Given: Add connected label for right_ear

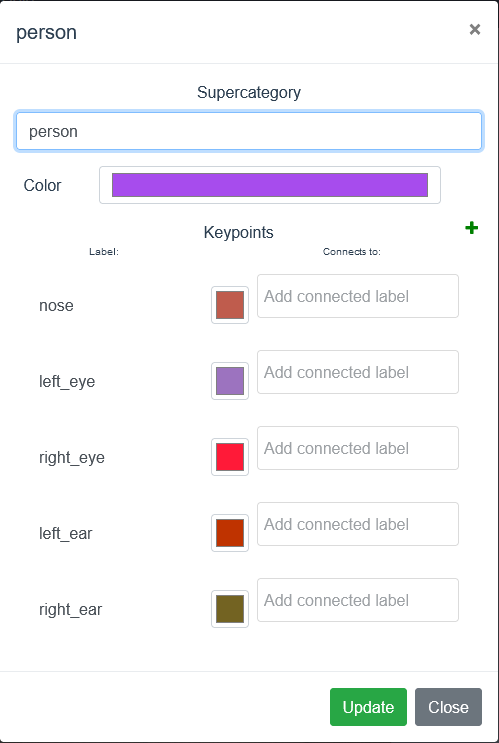Looking at the screenshot, I should (358, 600).
